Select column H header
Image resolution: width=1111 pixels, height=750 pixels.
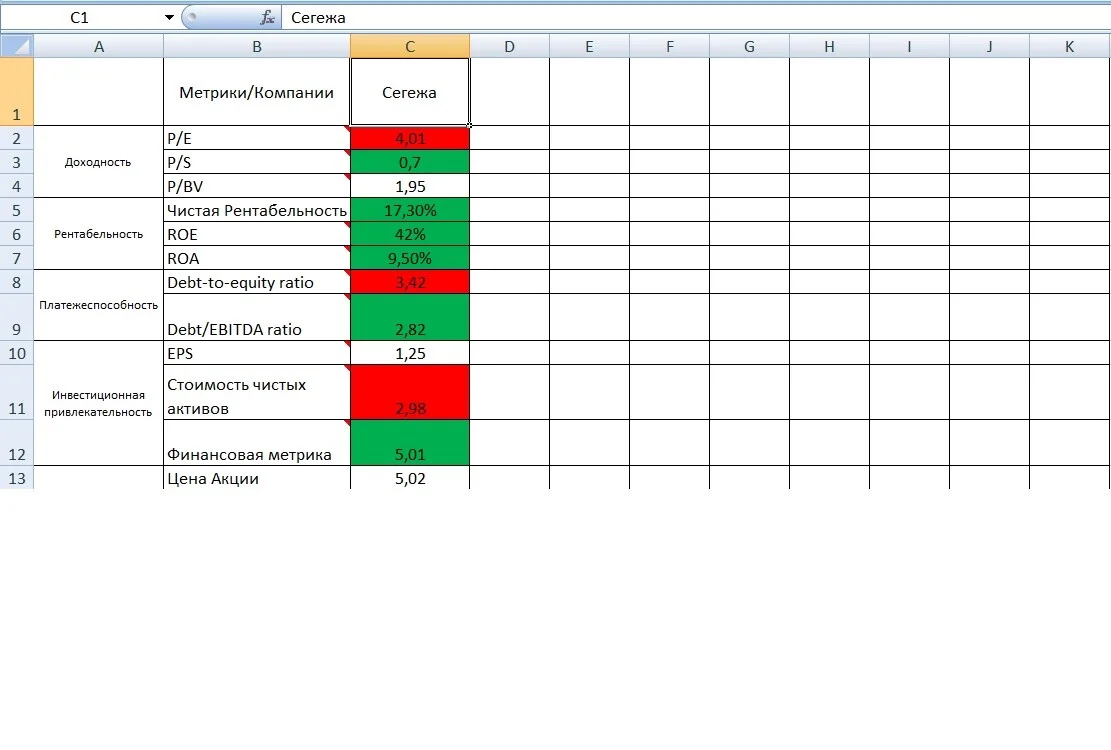[830, 47]
